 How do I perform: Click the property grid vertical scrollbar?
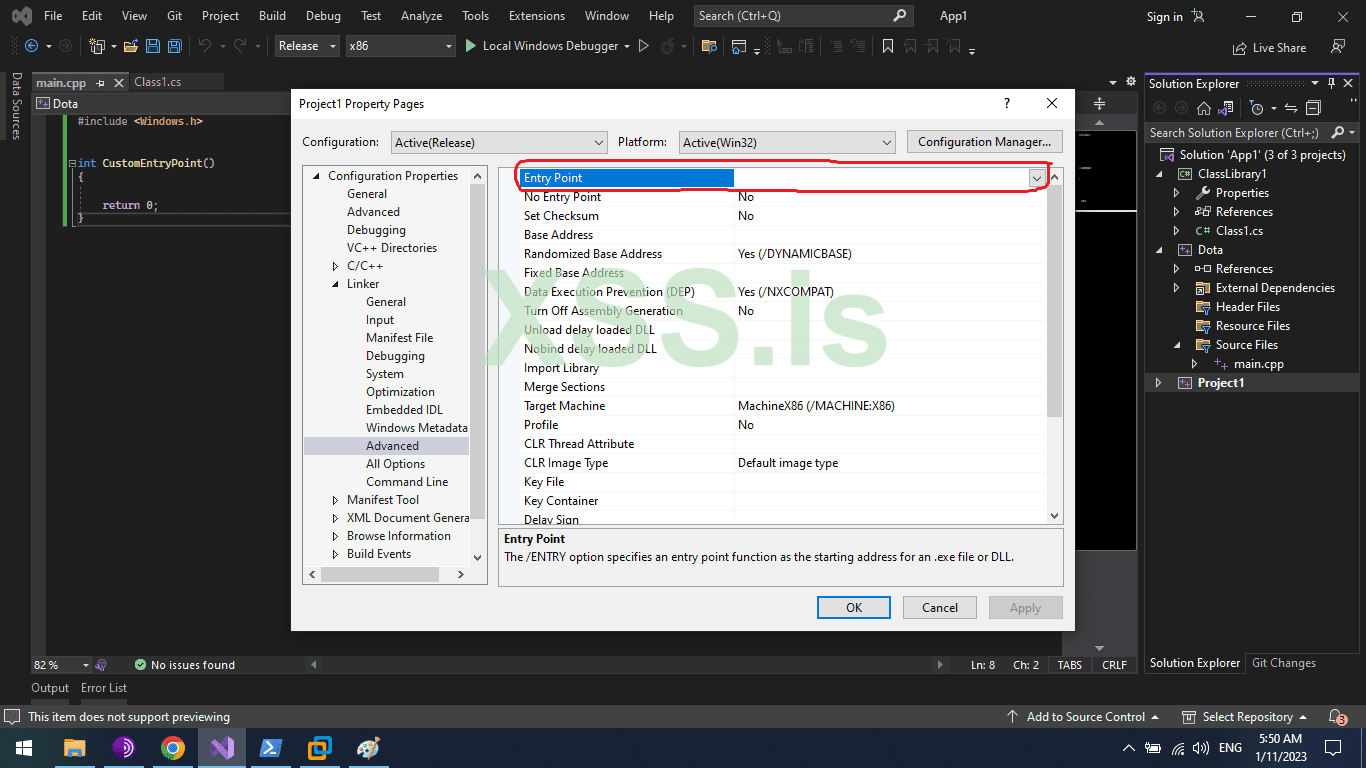[x=1055, y=300]
